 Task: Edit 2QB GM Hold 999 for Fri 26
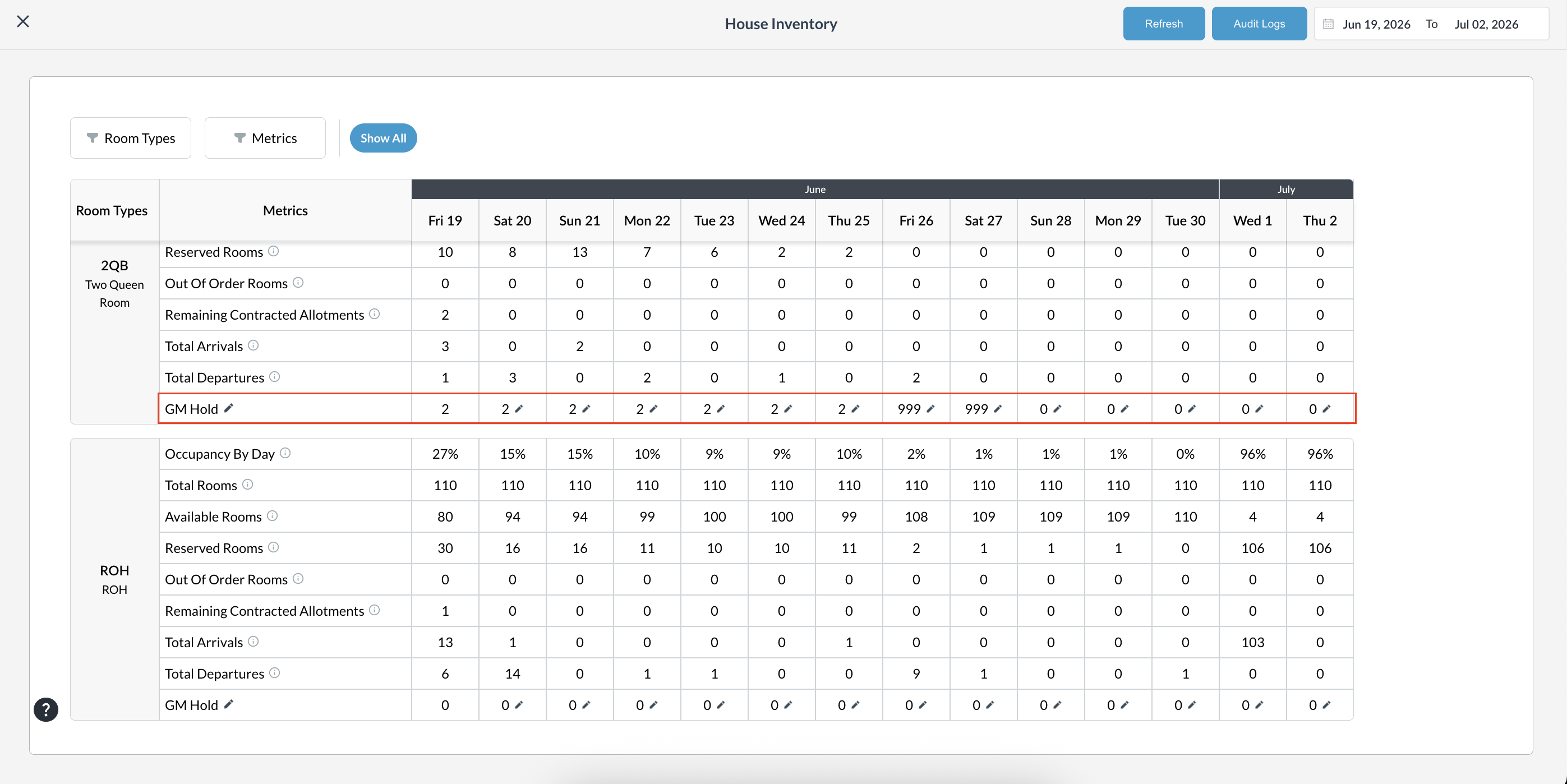pyautogui.click(x=930, y=409)
